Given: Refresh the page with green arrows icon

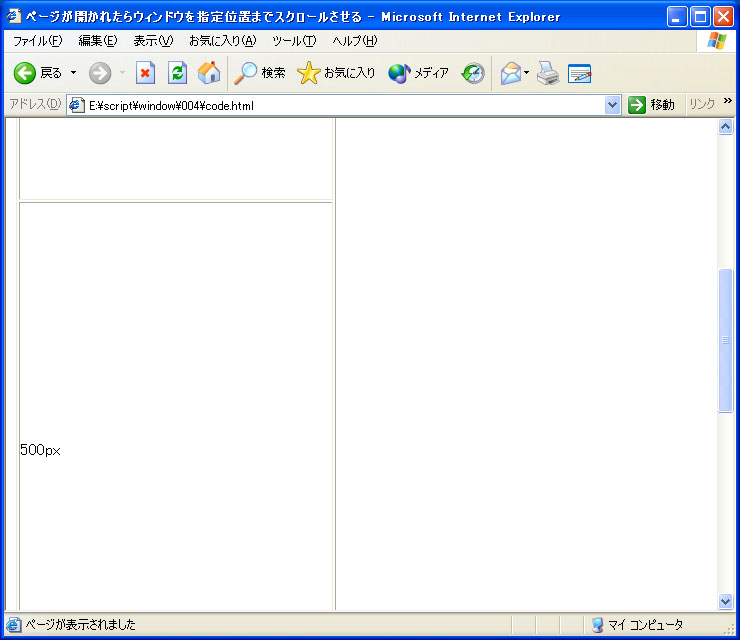Looking at the screenshot, I should 177,73.
